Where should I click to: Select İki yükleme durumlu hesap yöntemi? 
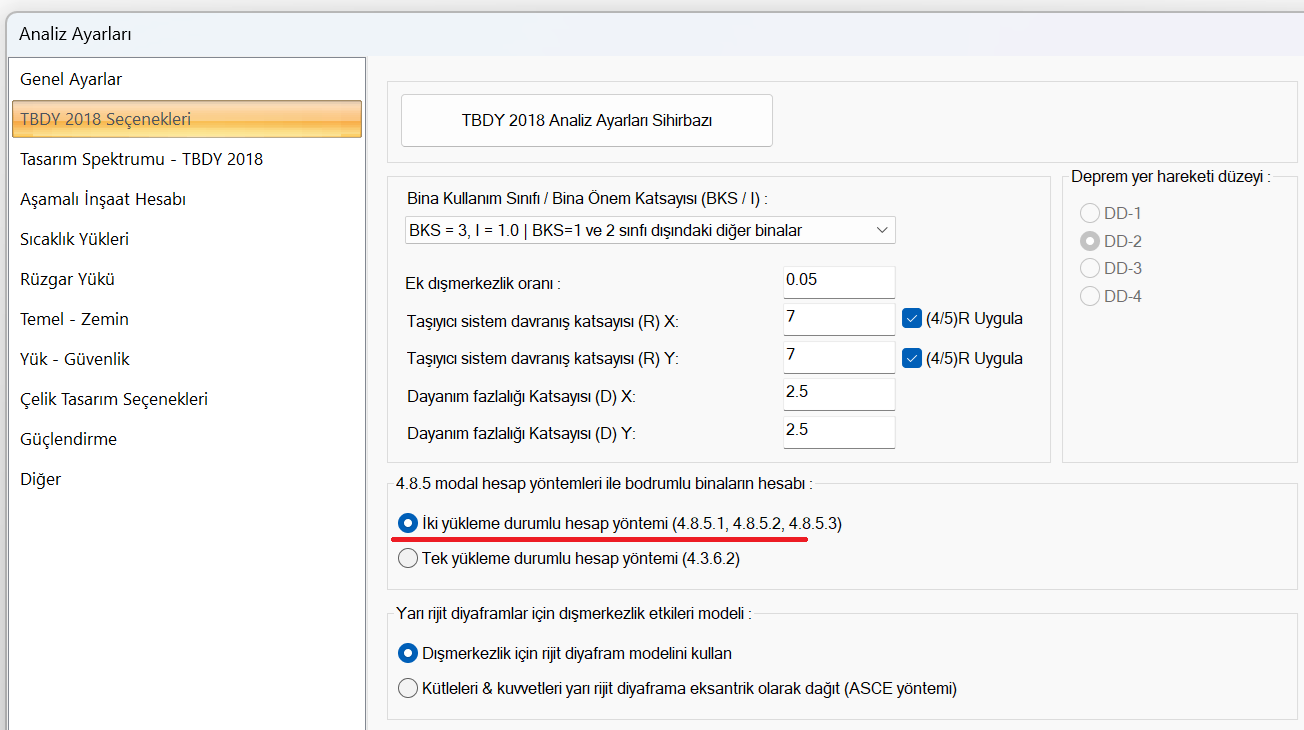coord(408,523)
